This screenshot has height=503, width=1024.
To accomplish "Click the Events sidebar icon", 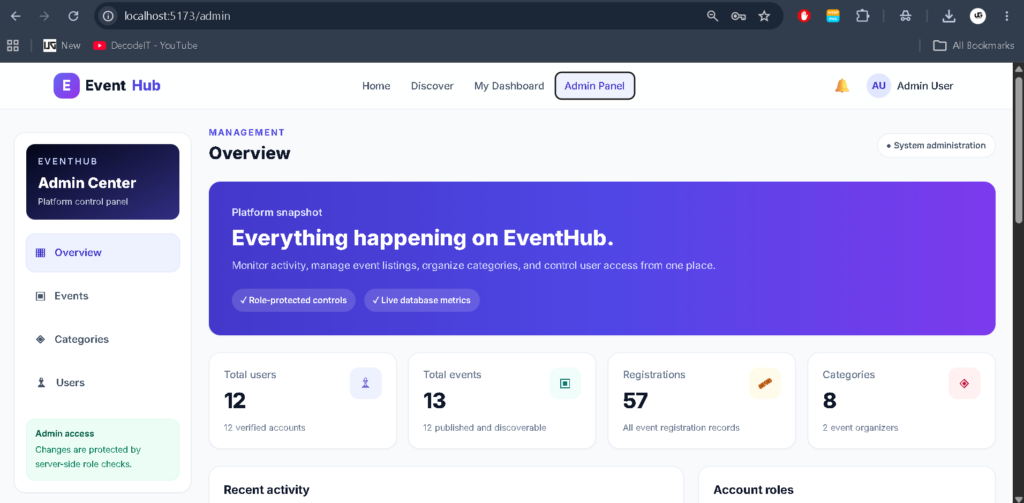I will coord(40,296).
